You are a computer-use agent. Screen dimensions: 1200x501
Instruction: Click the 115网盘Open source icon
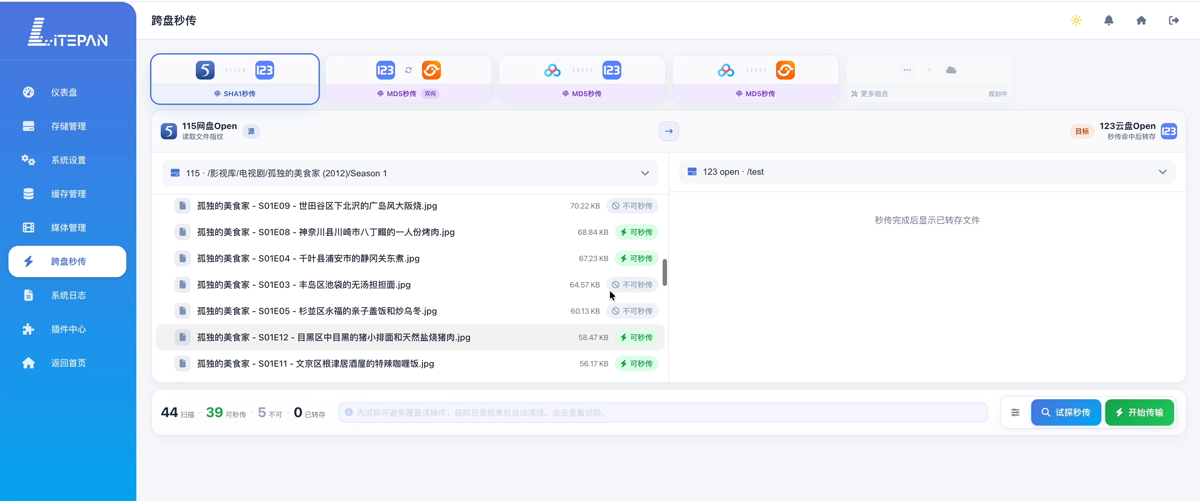click(x=169, y=131)
